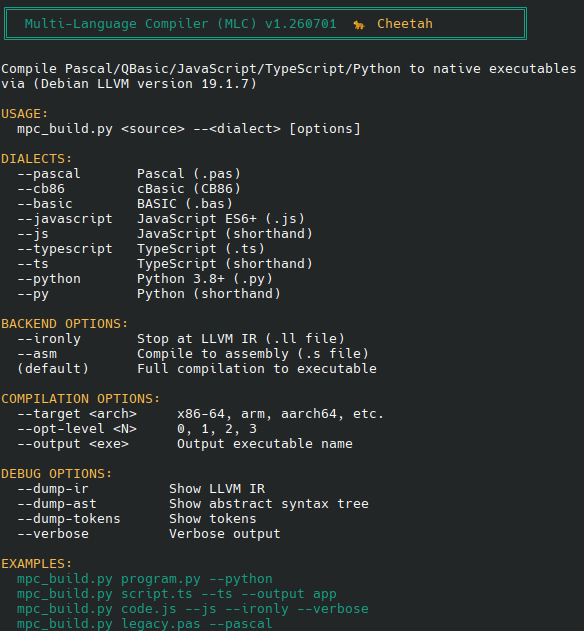Click the --typescript dialect flag
The width and height of the screenshot is (584, 631).
[65, 249]
